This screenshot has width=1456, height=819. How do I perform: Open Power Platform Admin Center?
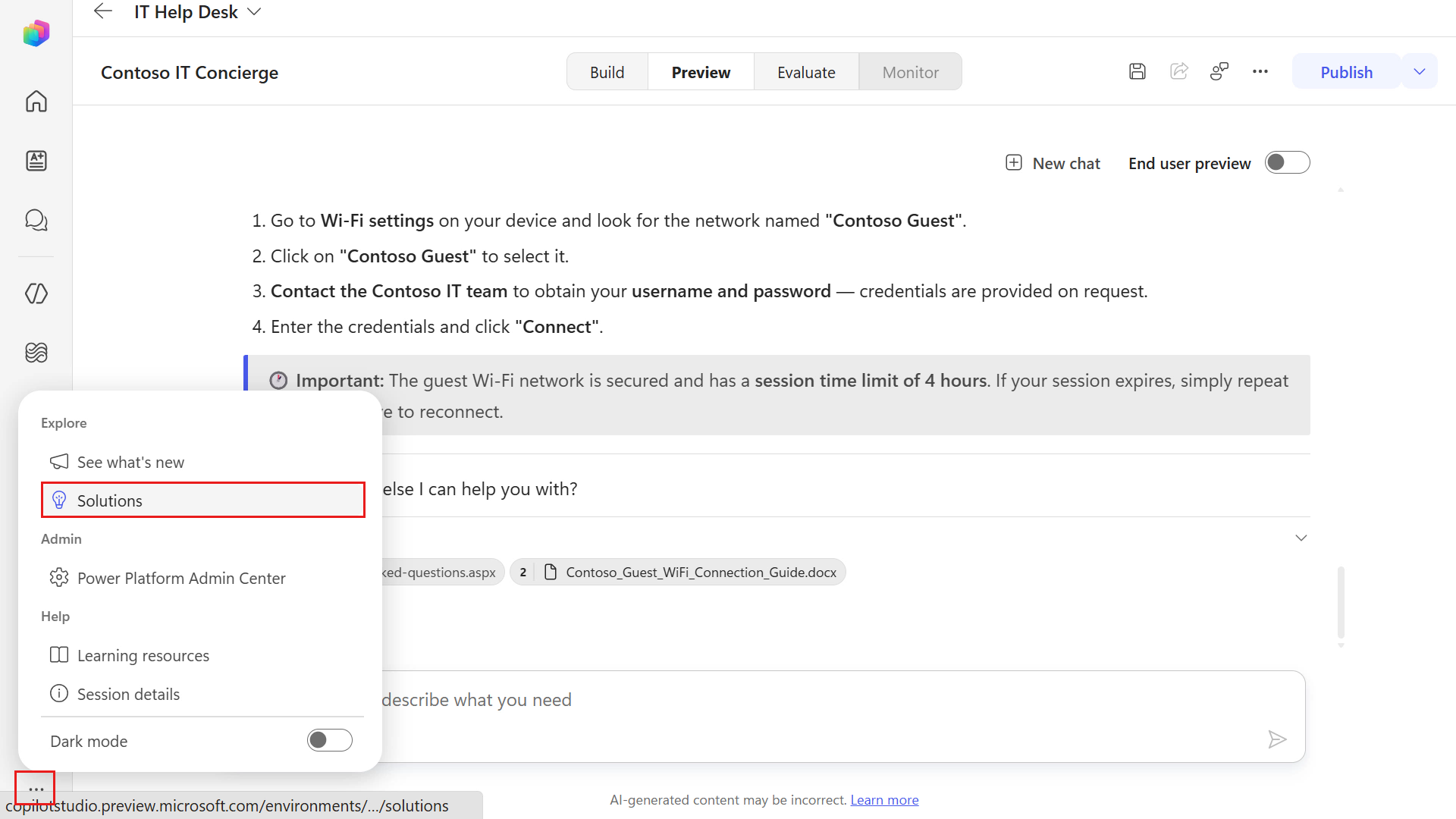click(202, 578)
